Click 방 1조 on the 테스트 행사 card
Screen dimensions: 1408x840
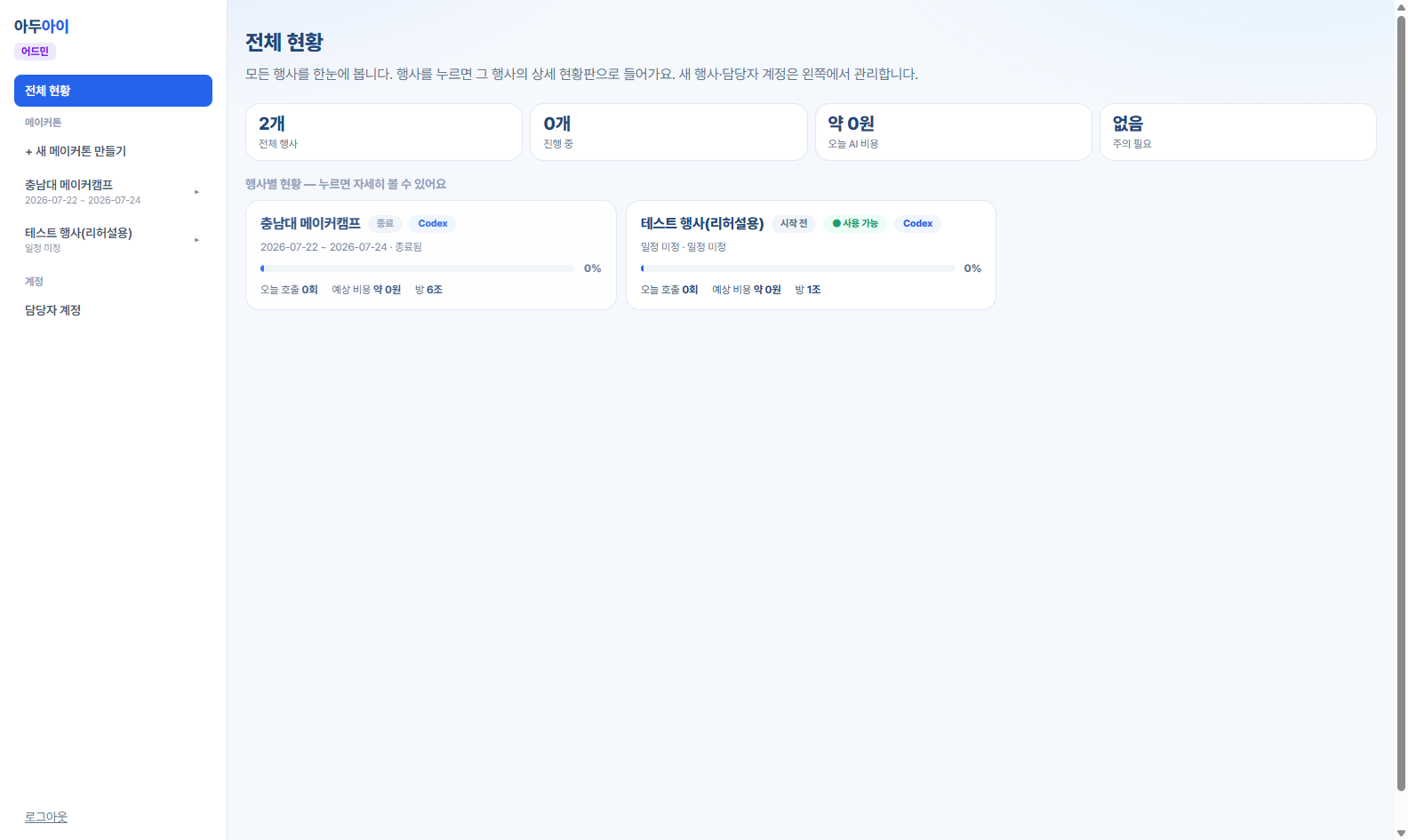point(808,290)
